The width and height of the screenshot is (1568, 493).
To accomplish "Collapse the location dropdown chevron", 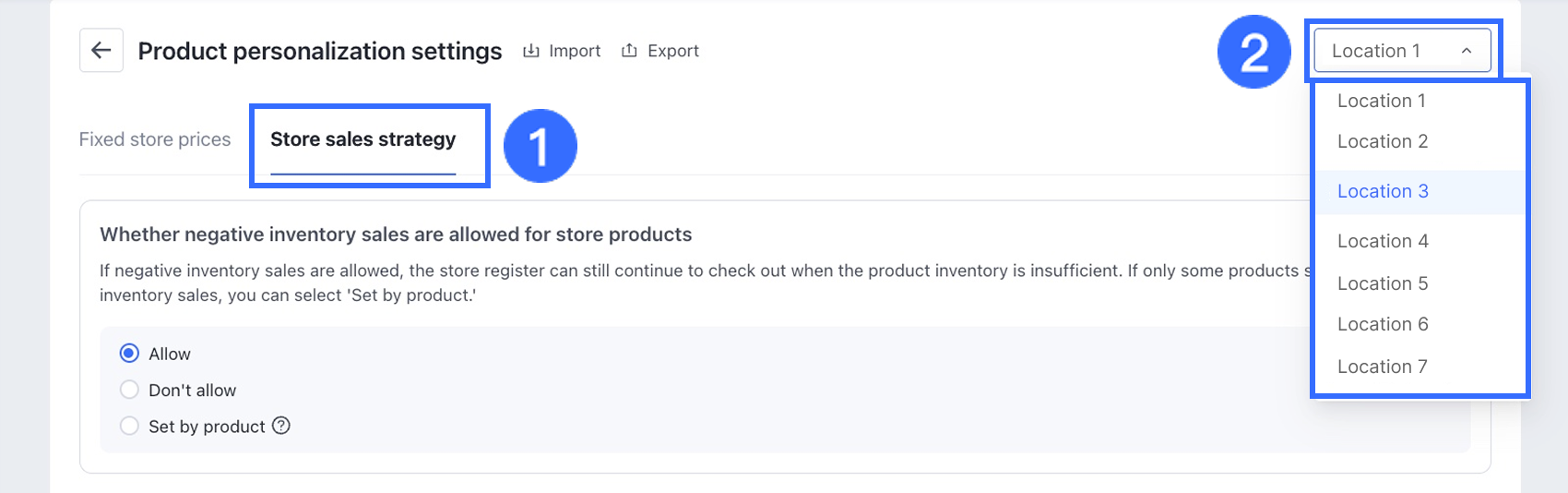I will [x=1467, y=51].
